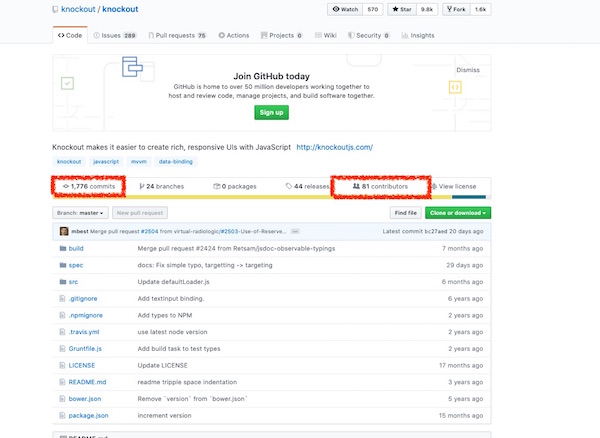Click the README.md file icon

coord(62,381)
